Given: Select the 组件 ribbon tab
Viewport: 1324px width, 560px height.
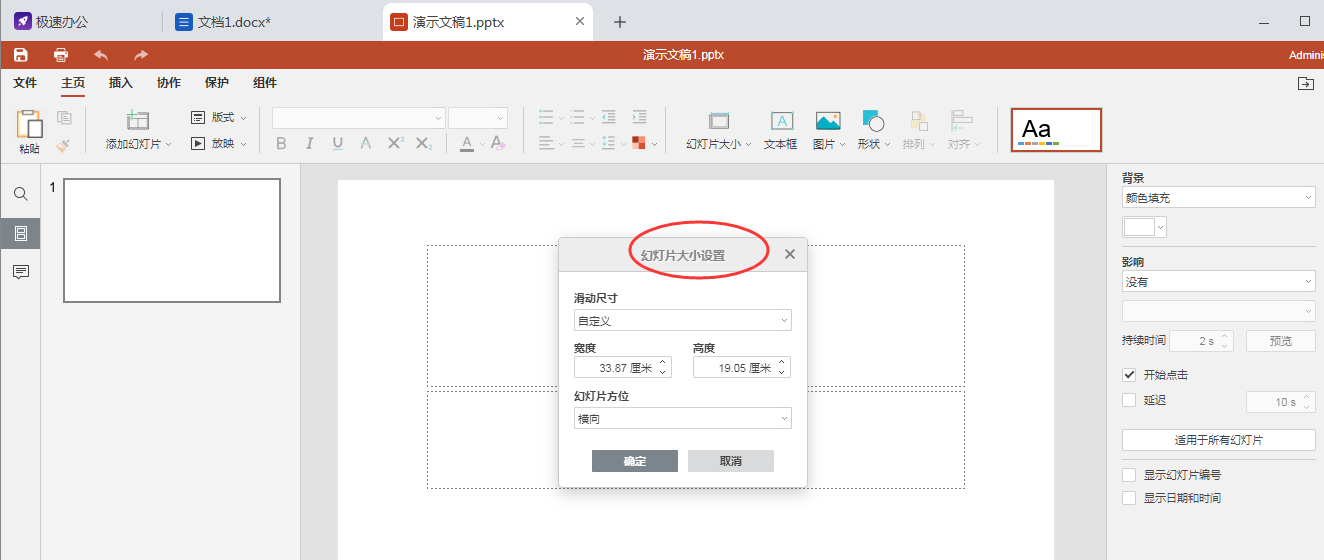Looking at the screenshot, I should pyautogui.click(x=265, y=83).
